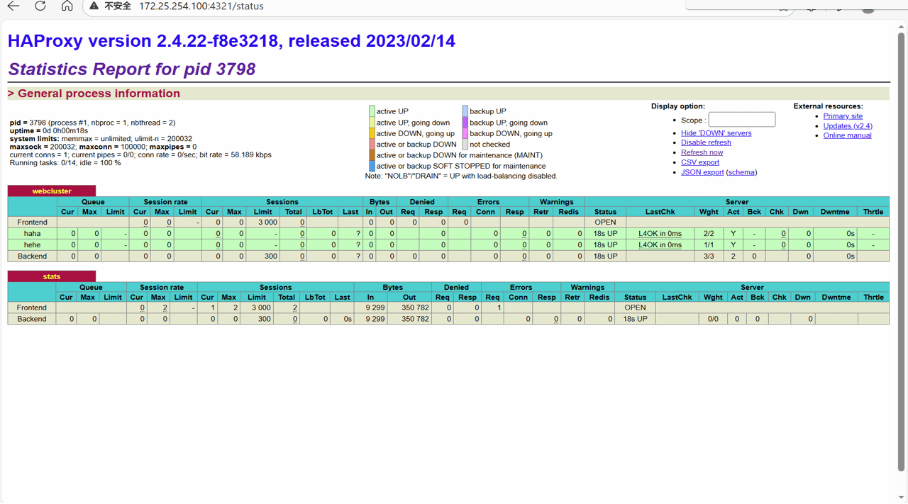Image resolution: width=908 pixels, height=504 pixels.
Task: Click the backup DOWN, going up pink swatch
Action: pos(465,133)
